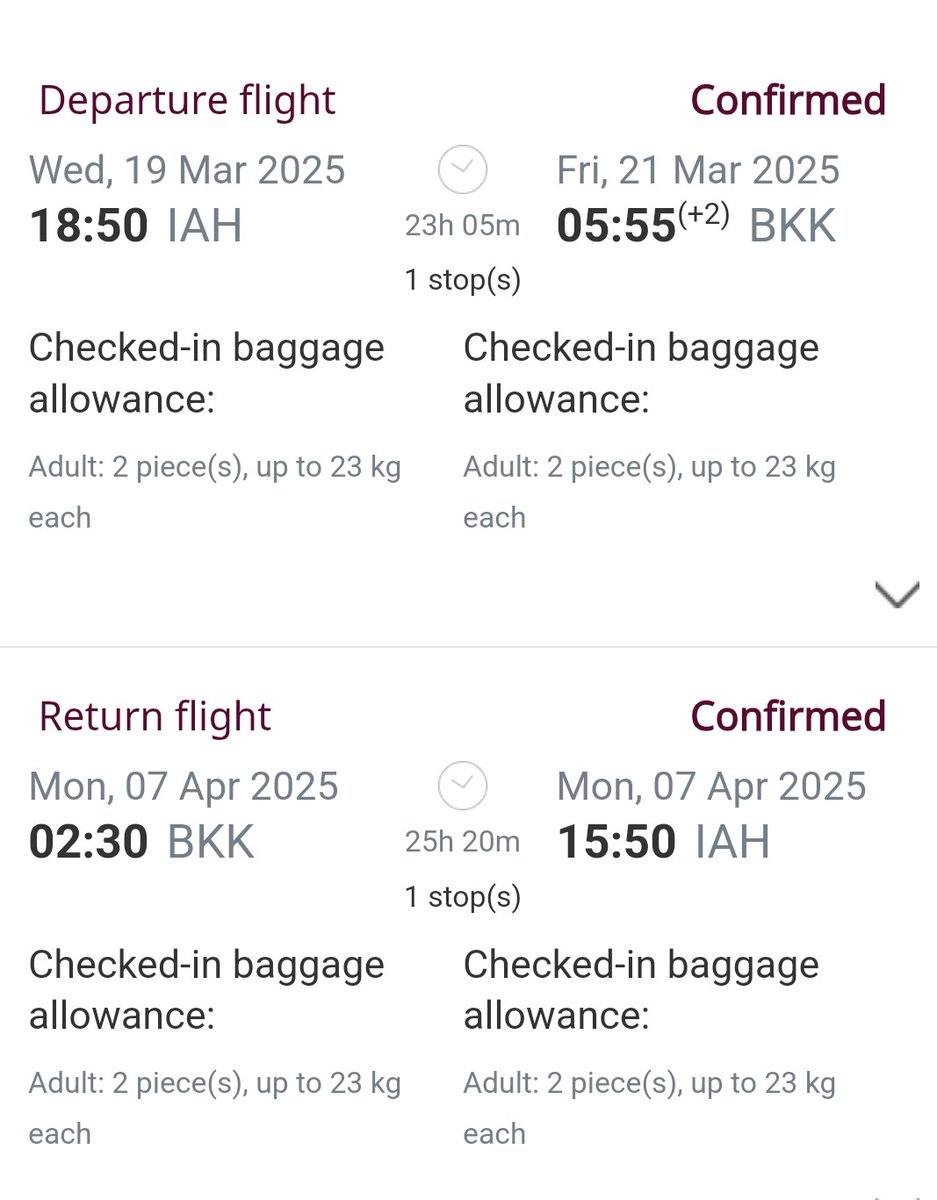Tap the return flight Confirmed status
Image resolution: width=937 pixels, height=1200 pixels.
click(x=788, y=716)
